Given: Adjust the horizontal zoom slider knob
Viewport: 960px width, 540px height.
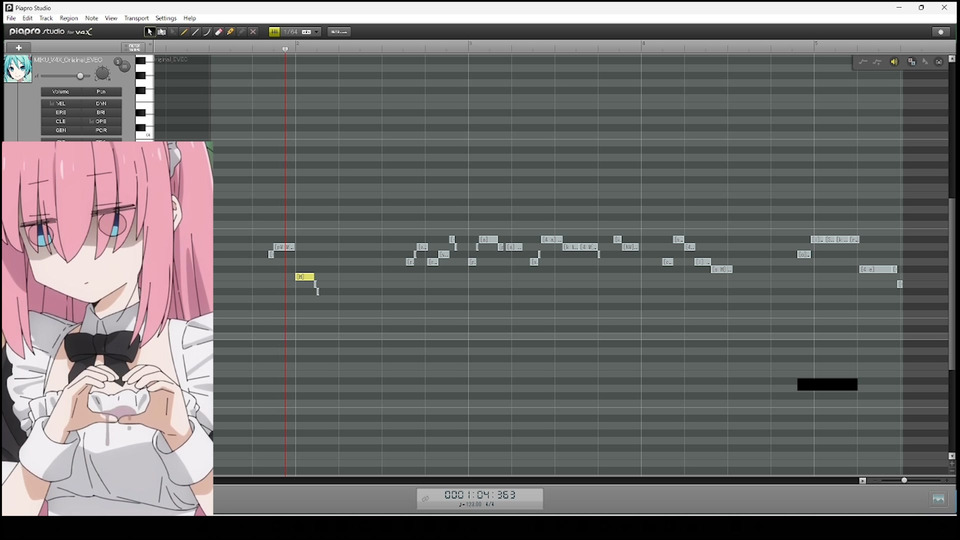Looking at the screenshot, I should (904, 481).
